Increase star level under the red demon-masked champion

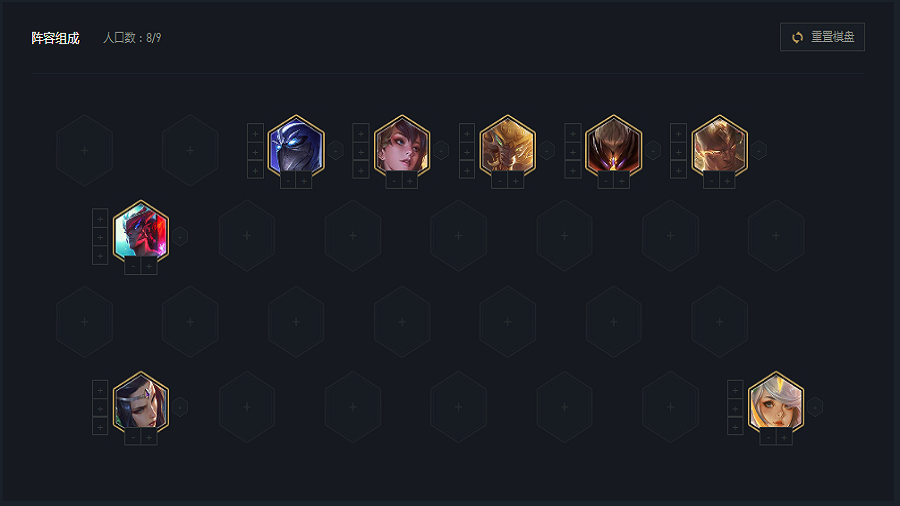click(x=149, y=266)
